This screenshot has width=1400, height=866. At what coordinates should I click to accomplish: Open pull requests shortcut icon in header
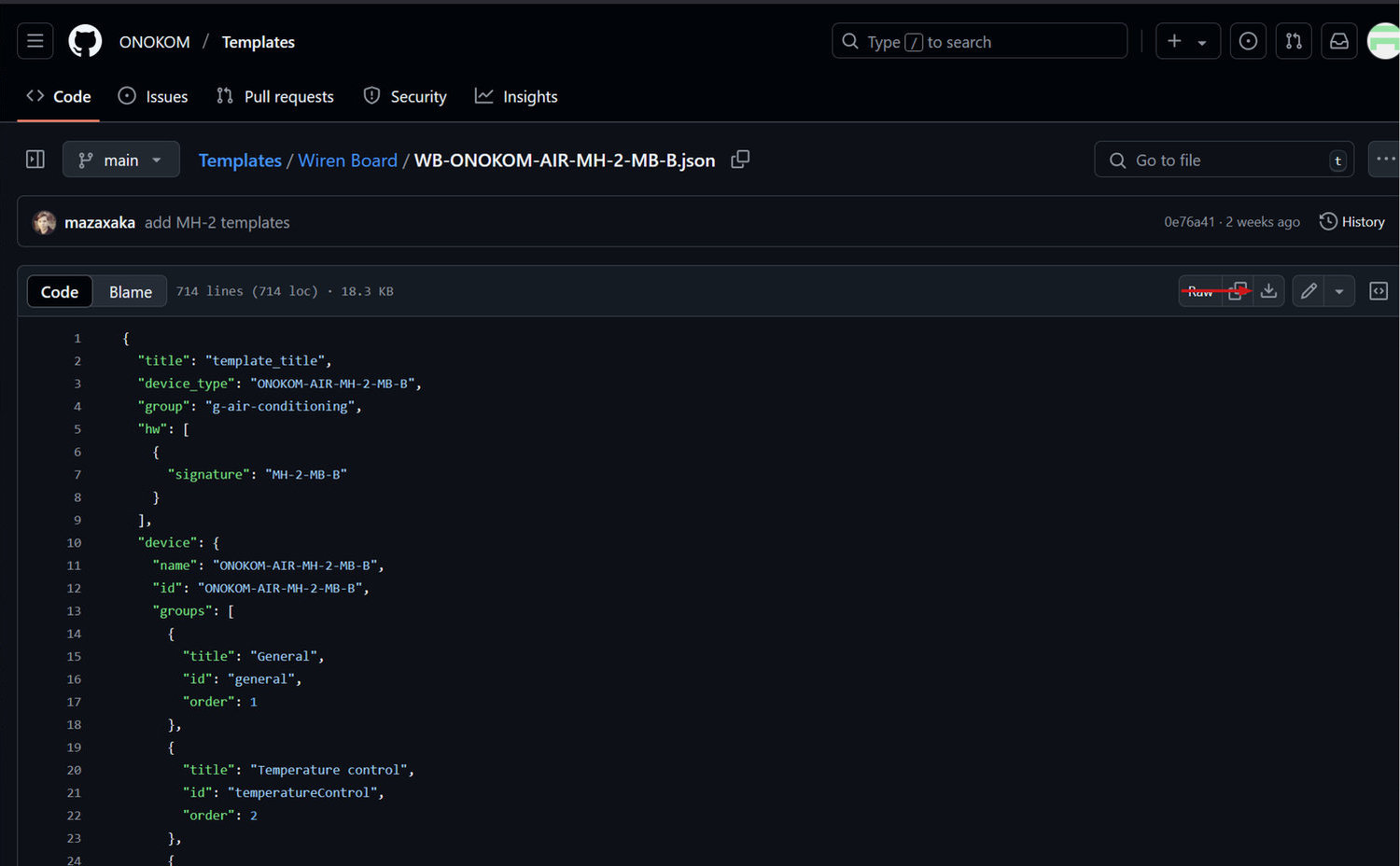click(1294, 41)
